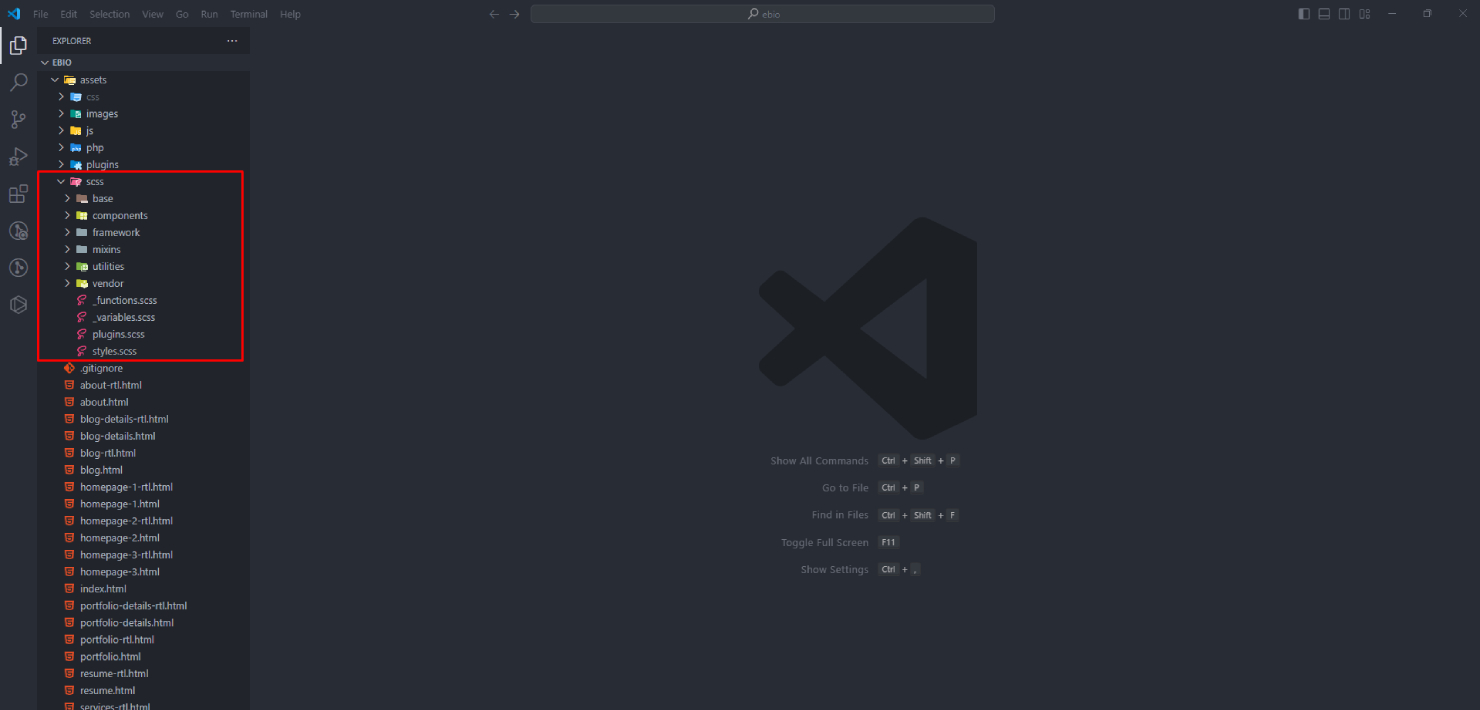Open the file "blog-details.html"
1480x710 pixels.
tap(117, 436)
